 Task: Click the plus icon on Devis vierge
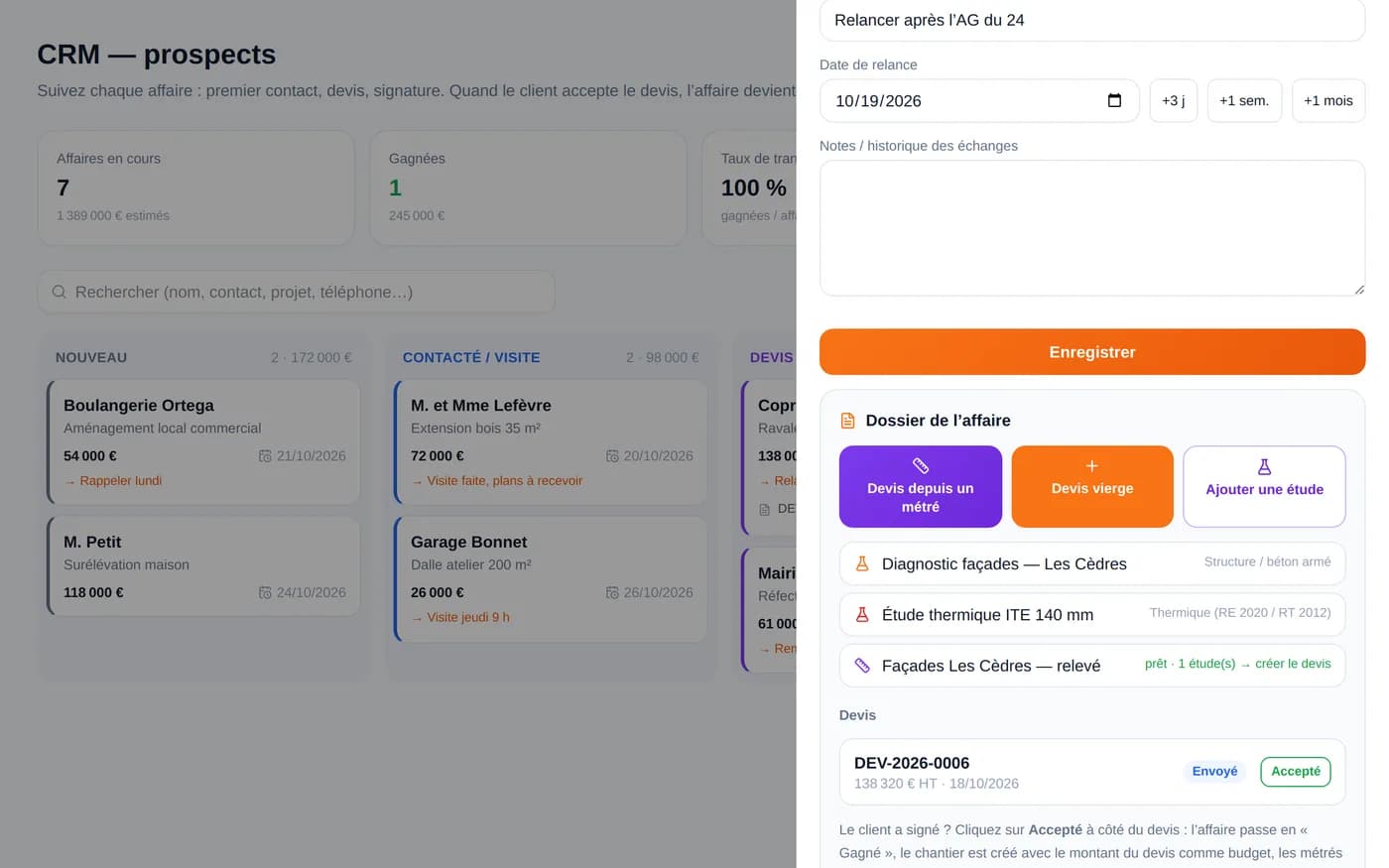pyautogui.click(x=1092, y=465)
